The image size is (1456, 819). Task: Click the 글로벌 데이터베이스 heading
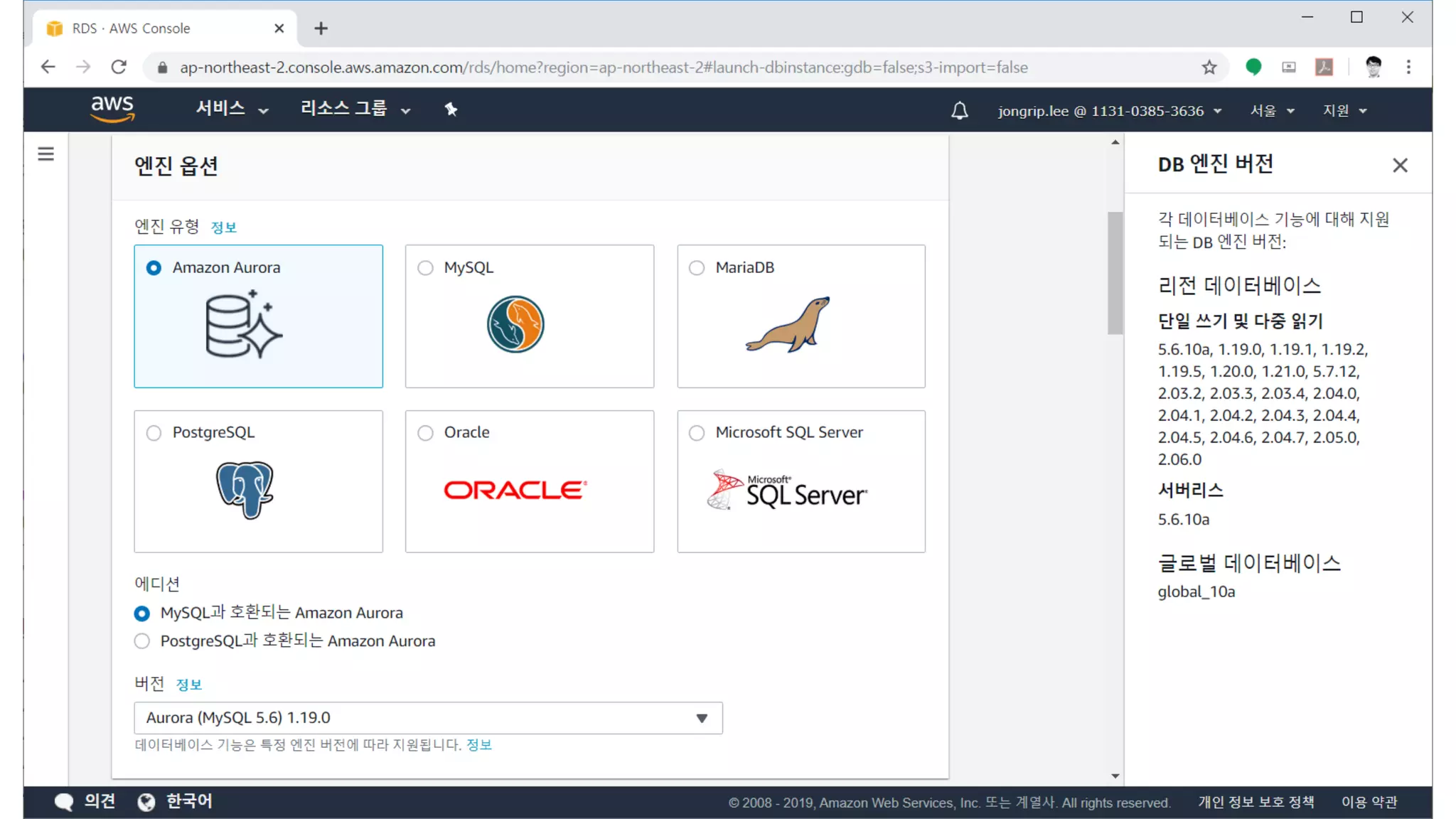(1249, 564)
